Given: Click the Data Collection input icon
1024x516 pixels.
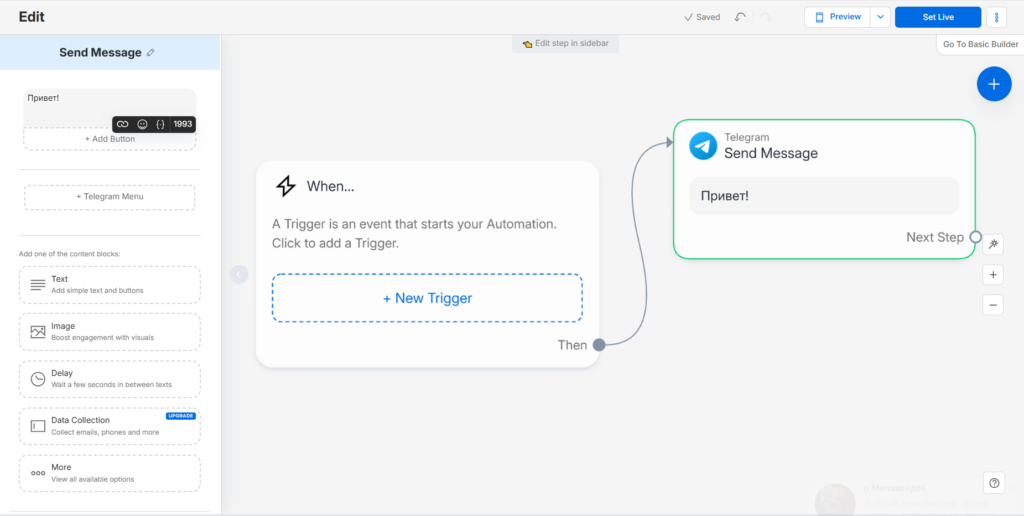Looking at the screenshot, I should coord(38,426).
